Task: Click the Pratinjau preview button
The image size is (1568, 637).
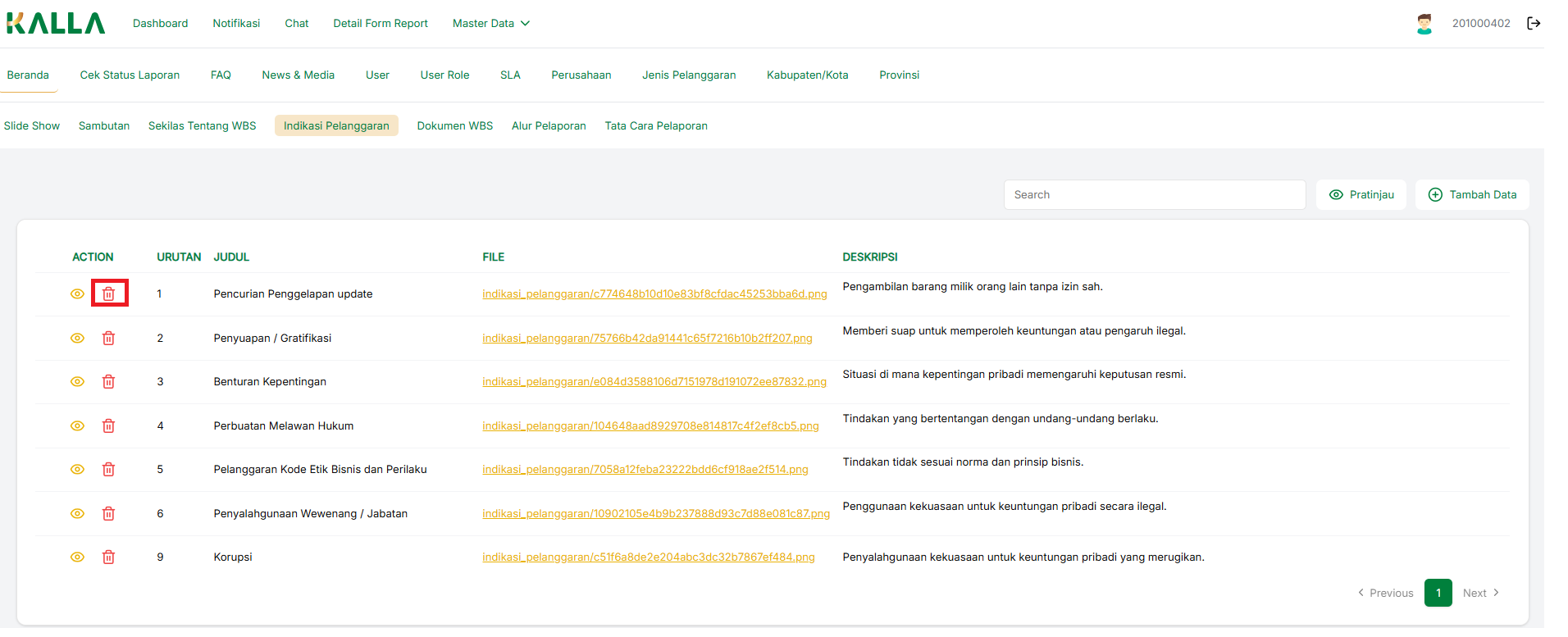Action: [1361, 194]
